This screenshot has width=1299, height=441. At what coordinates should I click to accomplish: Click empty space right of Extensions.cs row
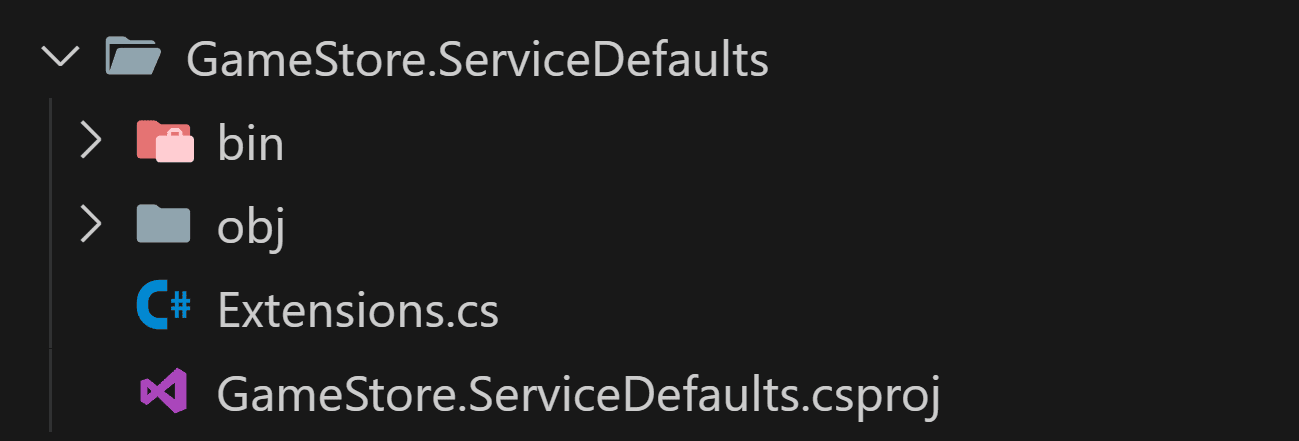(x=898, y=309)
